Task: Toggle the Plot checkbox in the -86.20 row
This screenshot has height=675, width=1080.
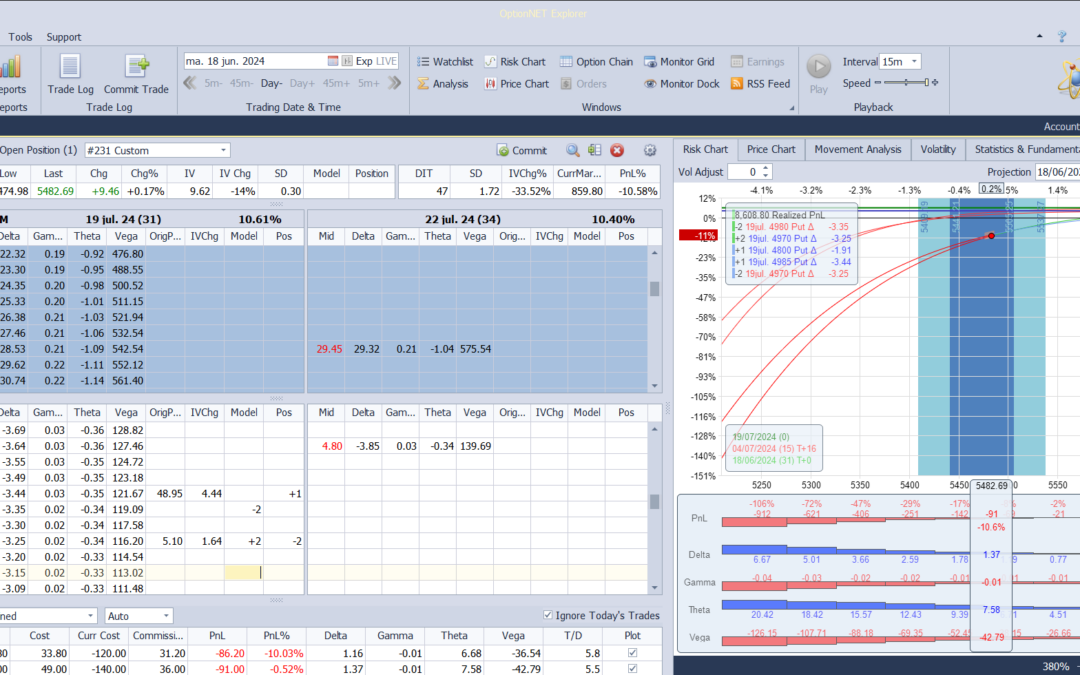Action: tap(632, 653)
